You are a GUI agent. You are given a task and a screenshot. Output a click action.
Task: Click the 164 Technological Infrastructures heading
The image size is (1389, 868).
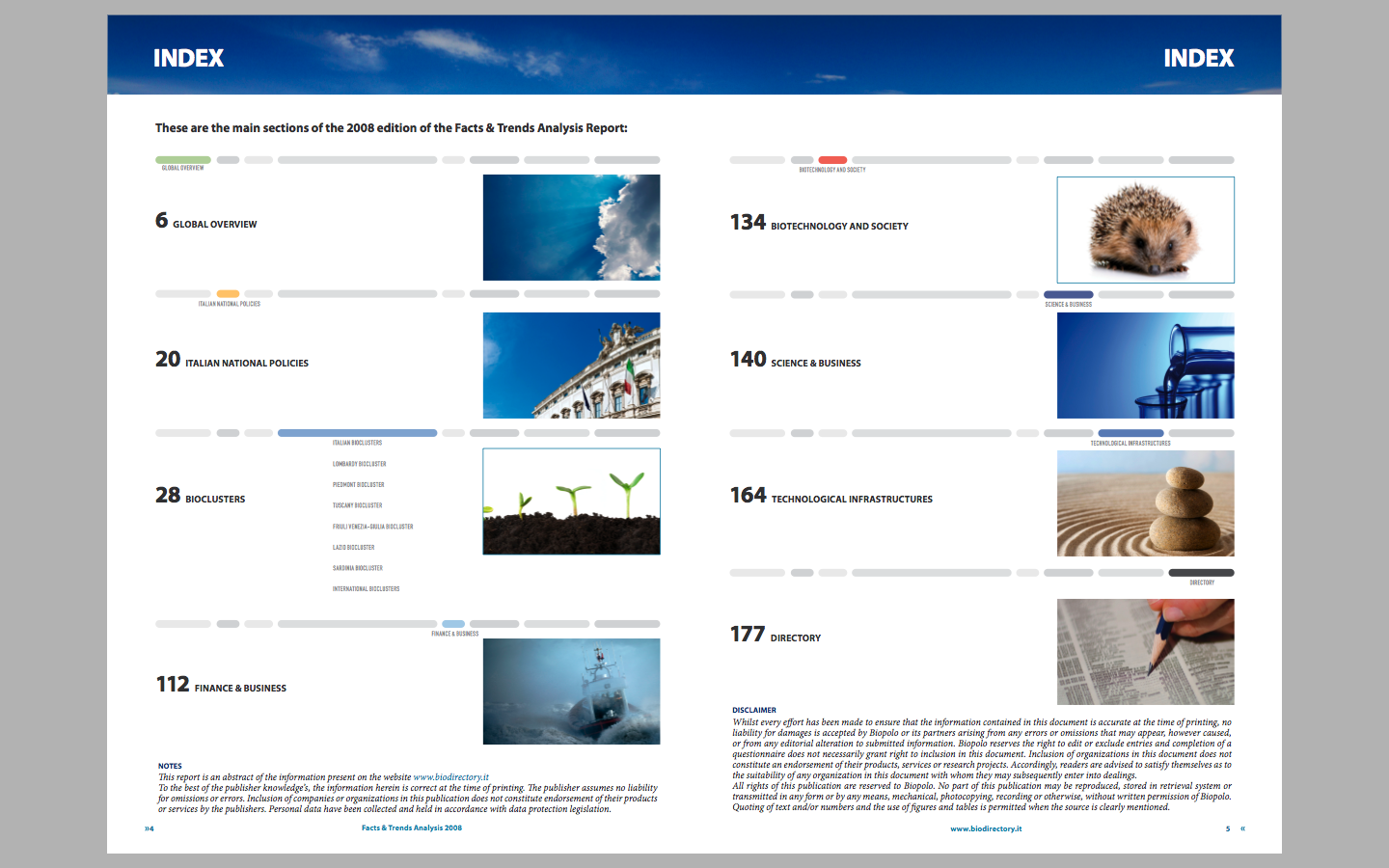(x=831, y=497)
